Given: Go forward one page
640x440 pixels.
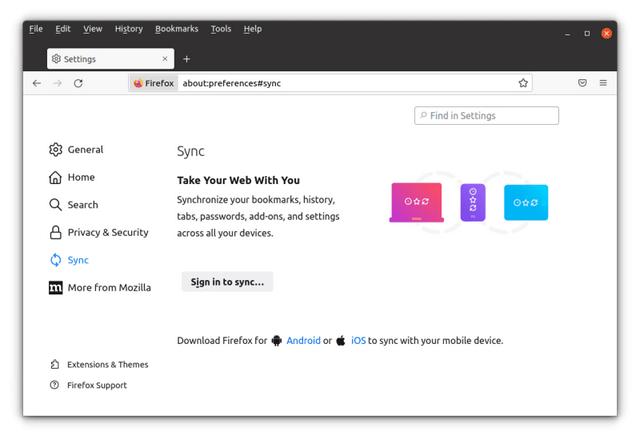Looking at the screenshot, I should (x=58, y=83).
